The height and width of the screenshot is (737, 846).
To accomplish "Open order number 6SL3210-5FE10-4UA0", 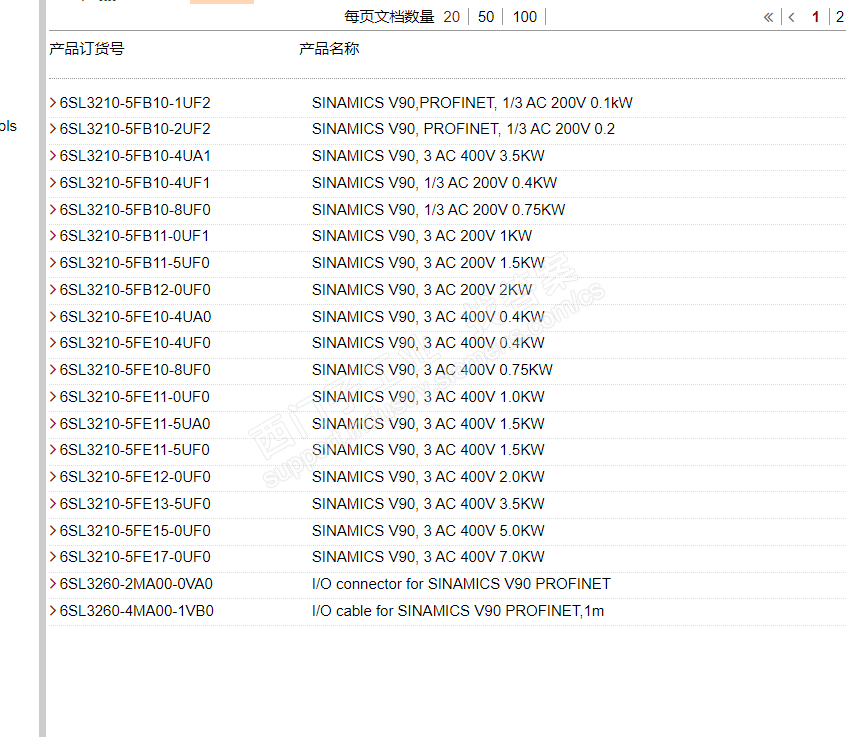I will click(135, 317).
